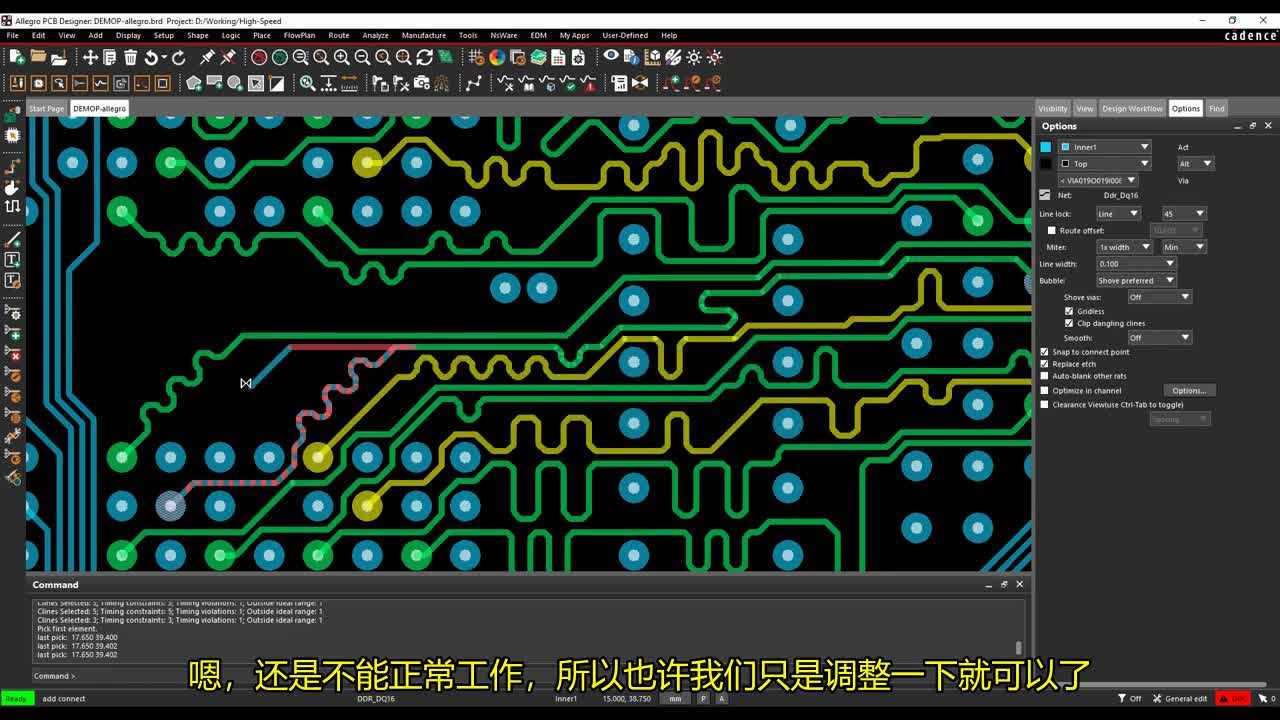This screenshot has width=1280, height=720.
Task: Select the Move tool in the toolbar
Action: pyautogui.click(x=90, y=57)
